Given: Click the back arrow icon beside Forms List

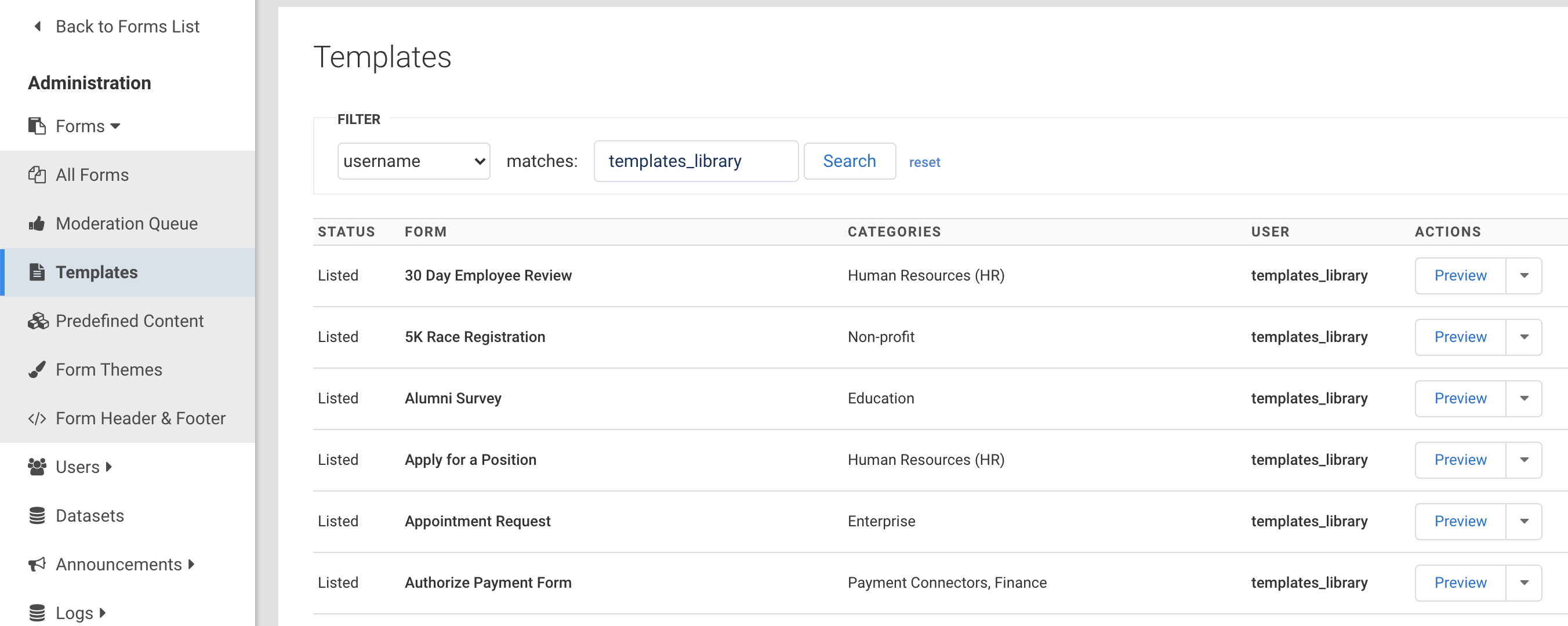Looking at the screenshot, I should (38, 26).
